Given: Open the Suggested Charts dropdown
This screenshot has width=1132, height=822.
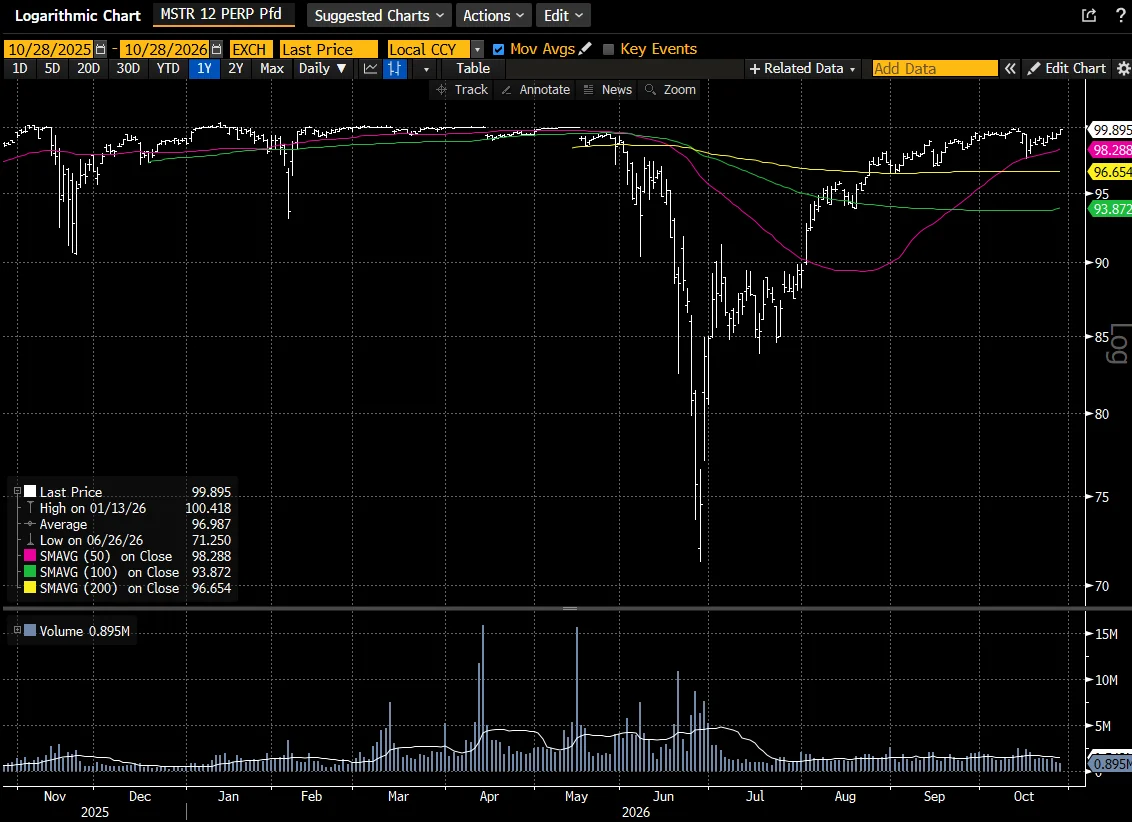Looking at the screenshot, I should click(379, 15).
